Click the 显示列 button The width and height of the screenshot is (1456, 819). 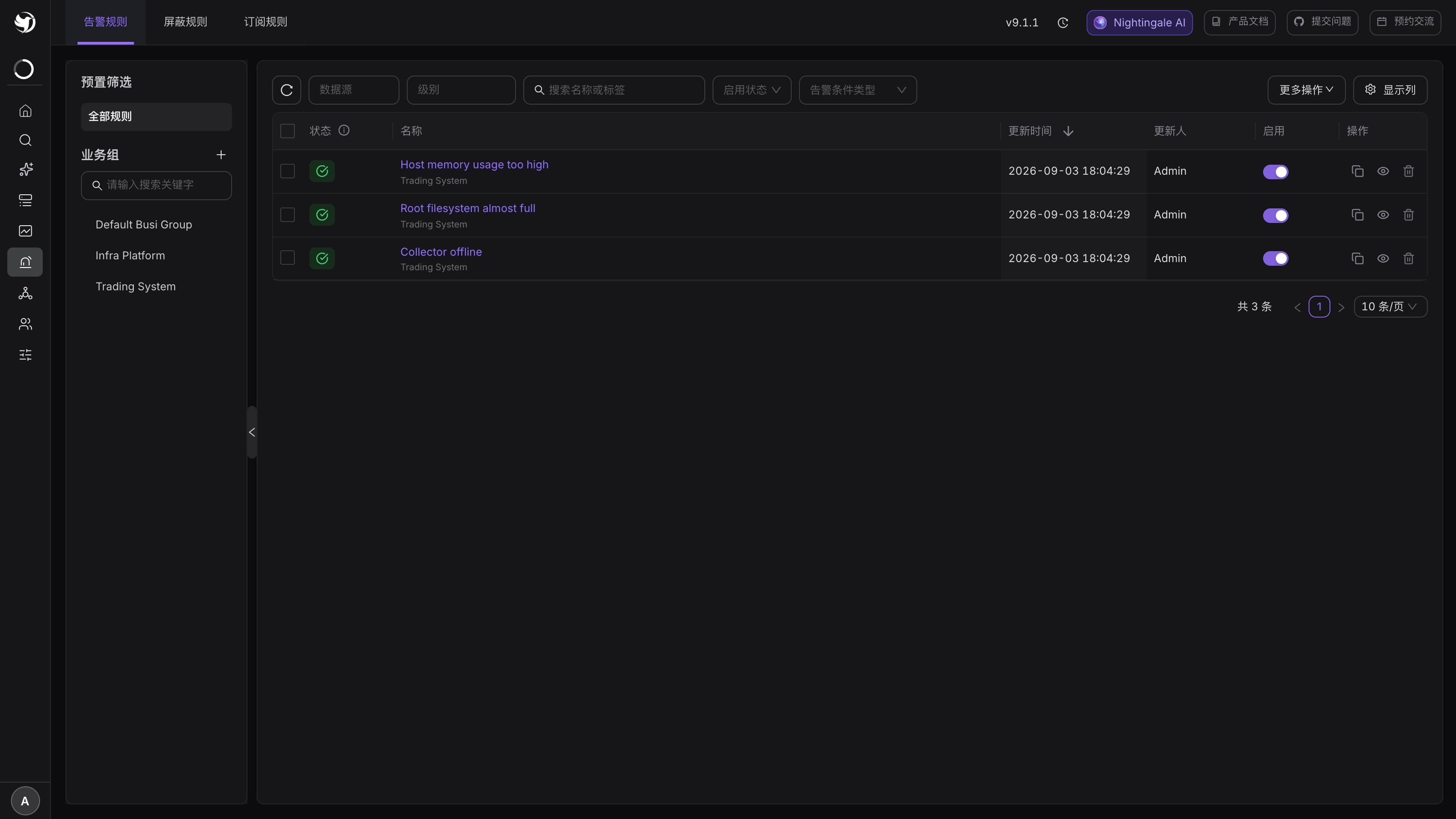1390,90
